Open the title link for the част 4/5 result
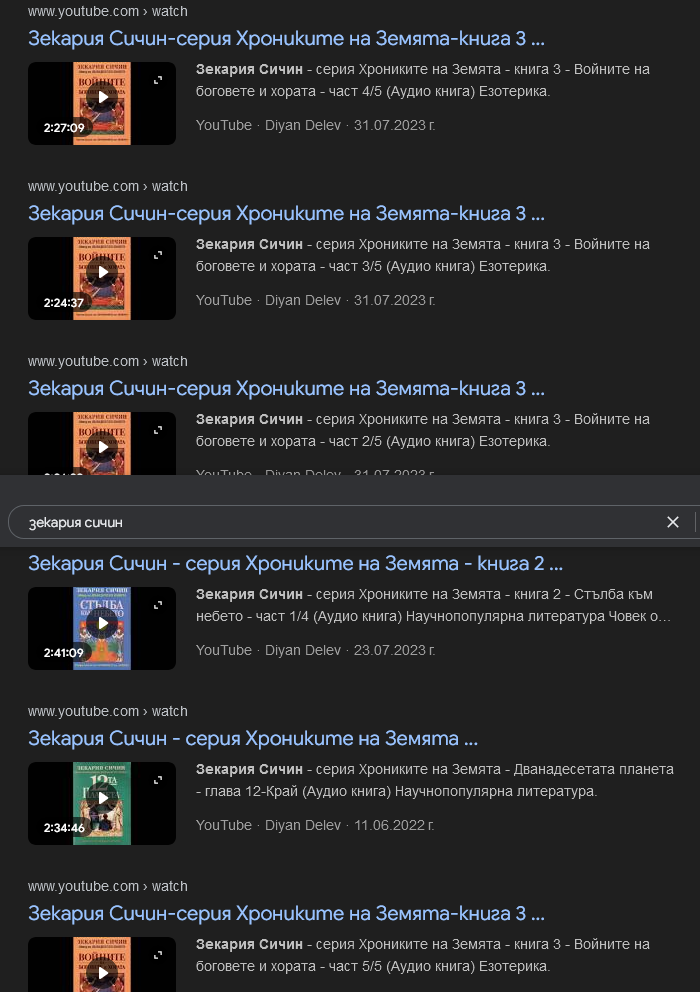The width and height of the screenshot is (700, 992). [x=286, y=39]
